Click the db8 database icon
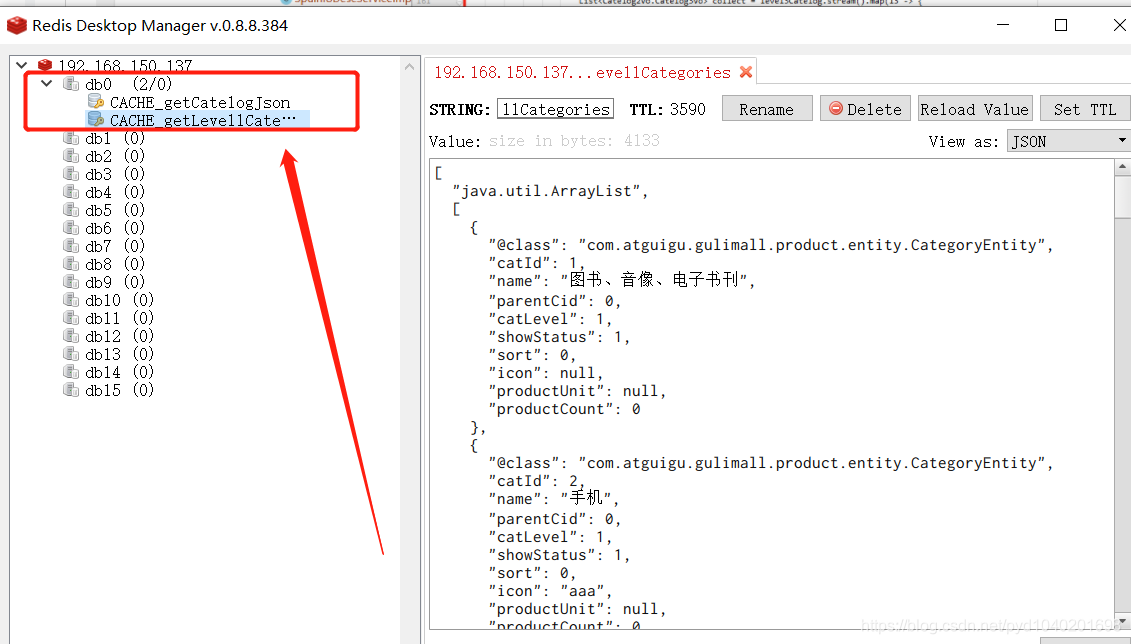Viewport: 1131px width, 644px height. coord(71,264)
